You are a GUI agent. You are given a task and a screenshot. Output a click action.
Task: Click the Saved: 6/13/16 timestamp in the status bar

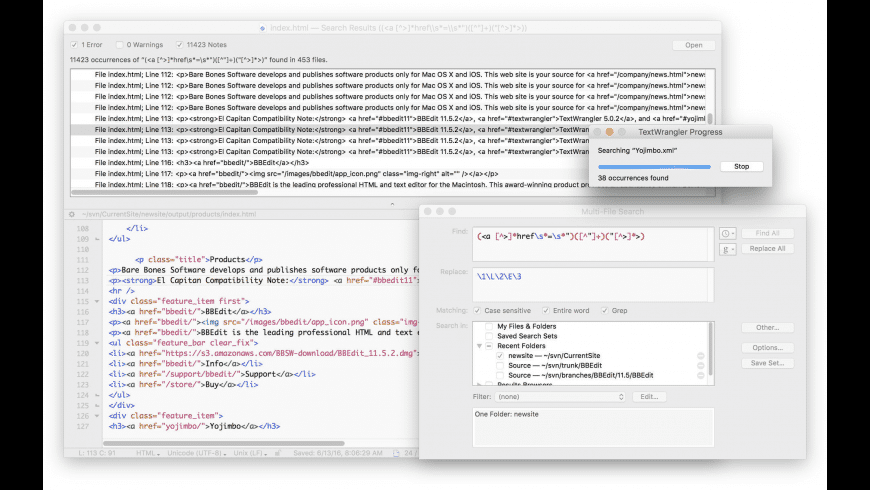point(338,453)
